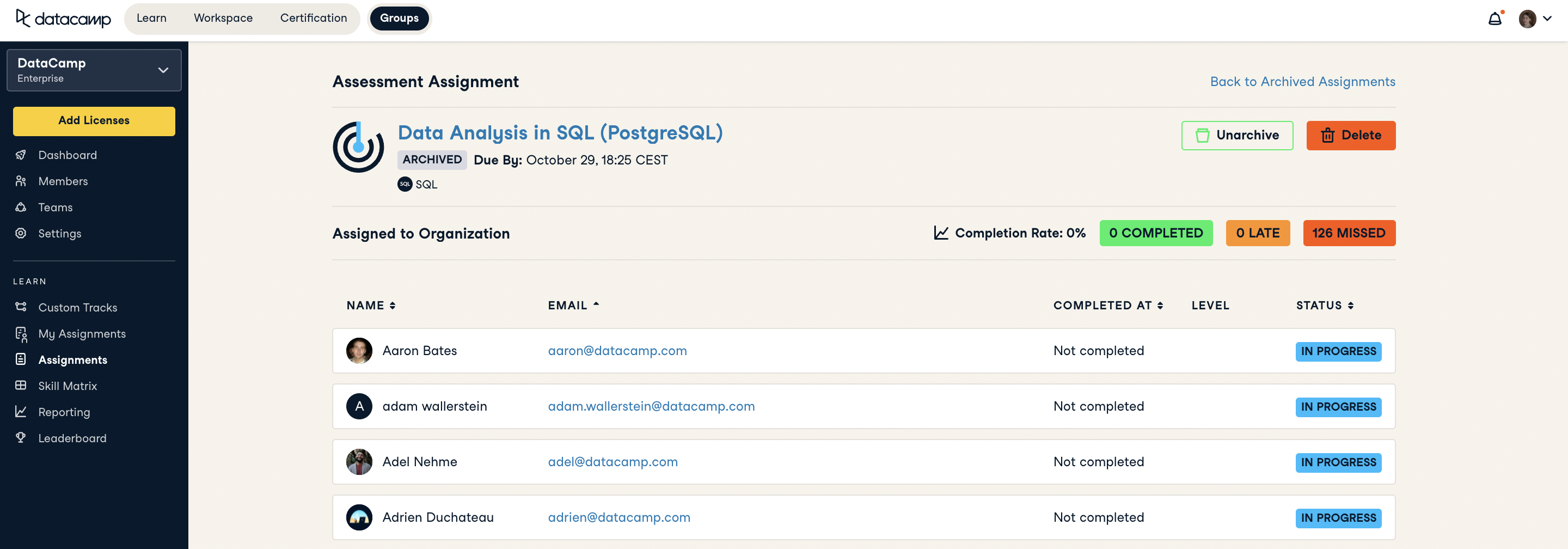Click the Unarchive button
1568x549 pixels.
pyautogui.click(x=1236, y=135)
